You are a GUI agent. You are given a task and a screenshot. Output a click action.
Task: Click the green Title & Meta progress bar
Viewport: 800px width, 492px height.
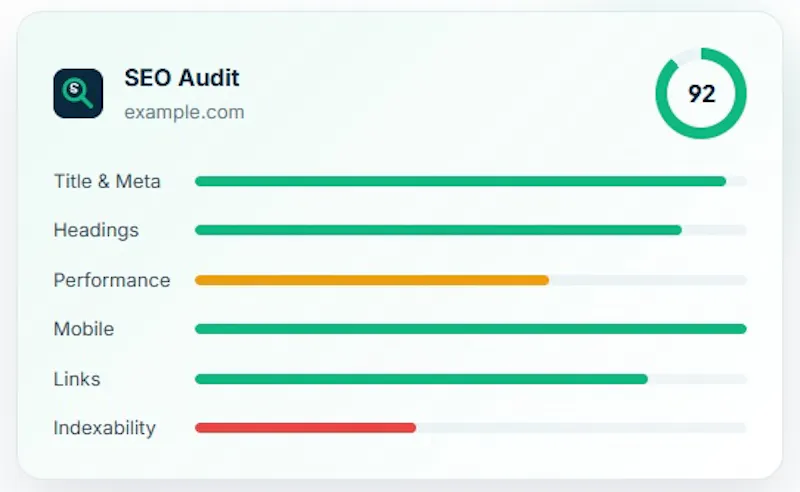[460, 181]
